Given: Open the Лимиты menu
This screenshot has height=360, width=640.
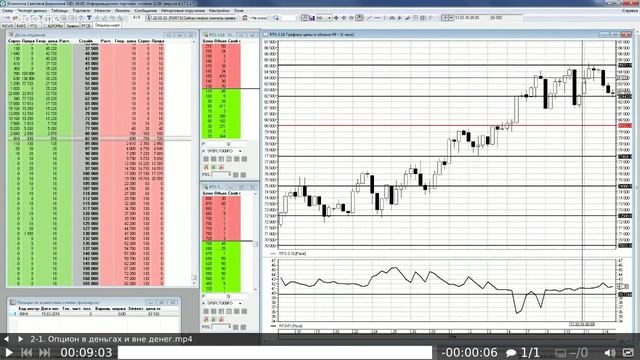Looking at the screenshot, I should [x=122, y=11].
